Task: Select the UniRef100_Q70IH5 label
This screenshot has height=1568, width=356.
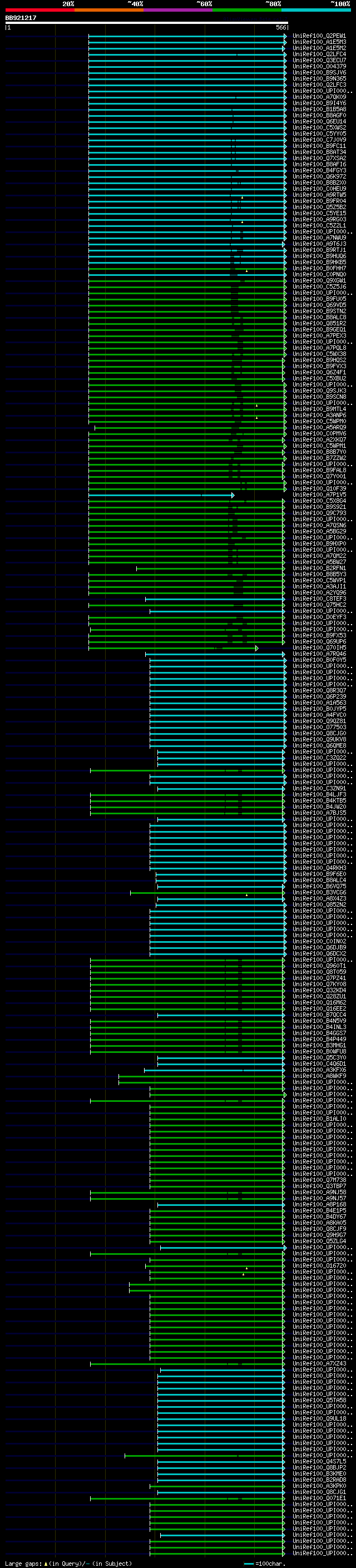Action: (x=319, y=647)
